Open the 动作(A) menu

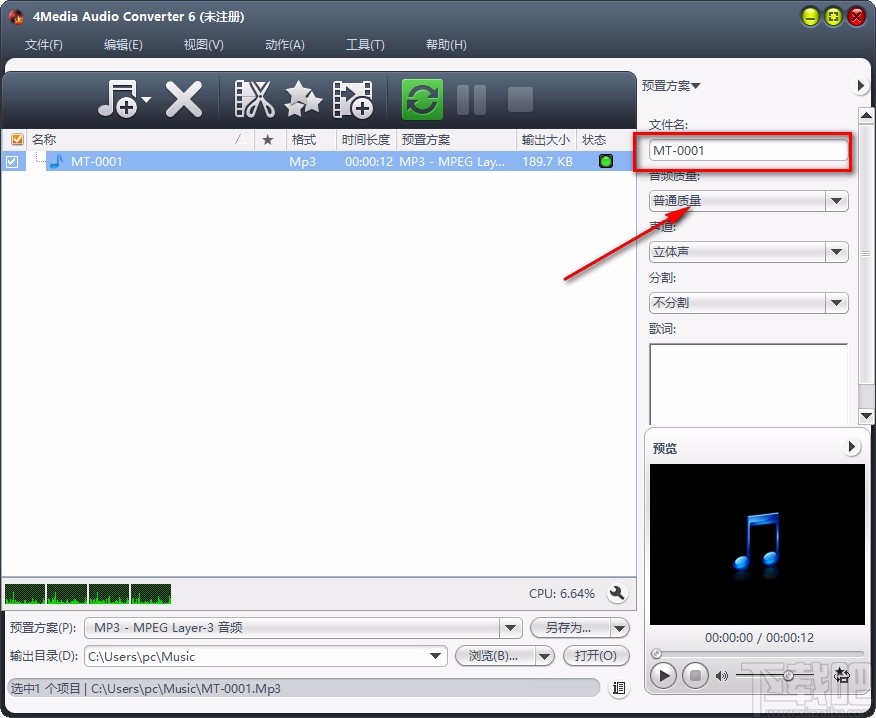[x=284, y=45]
